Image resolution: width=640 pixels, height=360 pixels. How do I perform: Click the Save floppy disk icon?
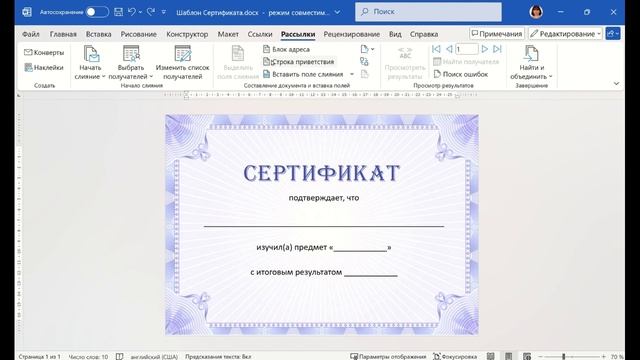[118, 12]
